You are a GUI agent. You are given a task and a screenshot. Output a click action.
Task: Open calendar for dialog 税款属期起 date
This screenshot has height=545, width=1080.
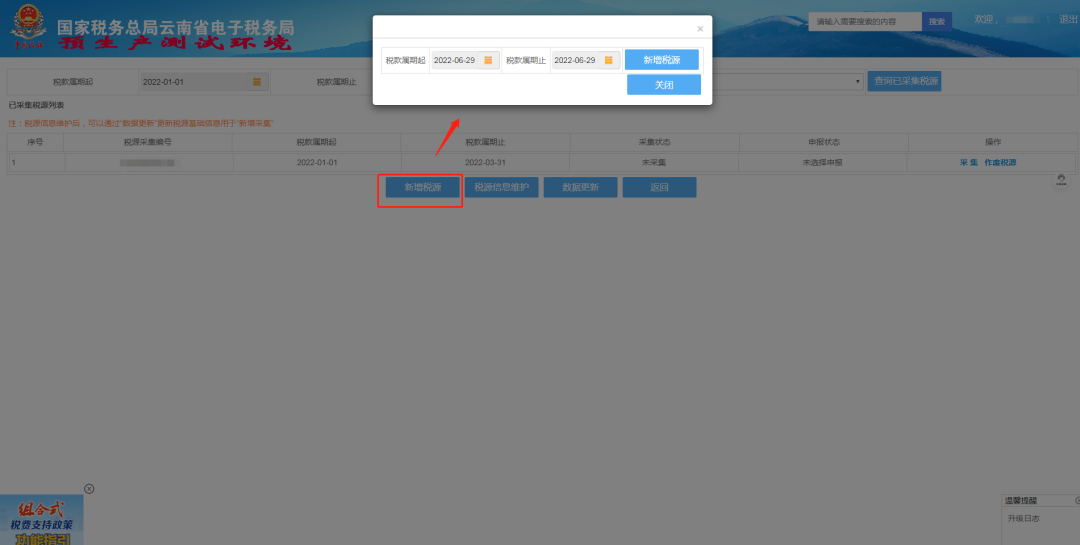[x=488, y=61]
